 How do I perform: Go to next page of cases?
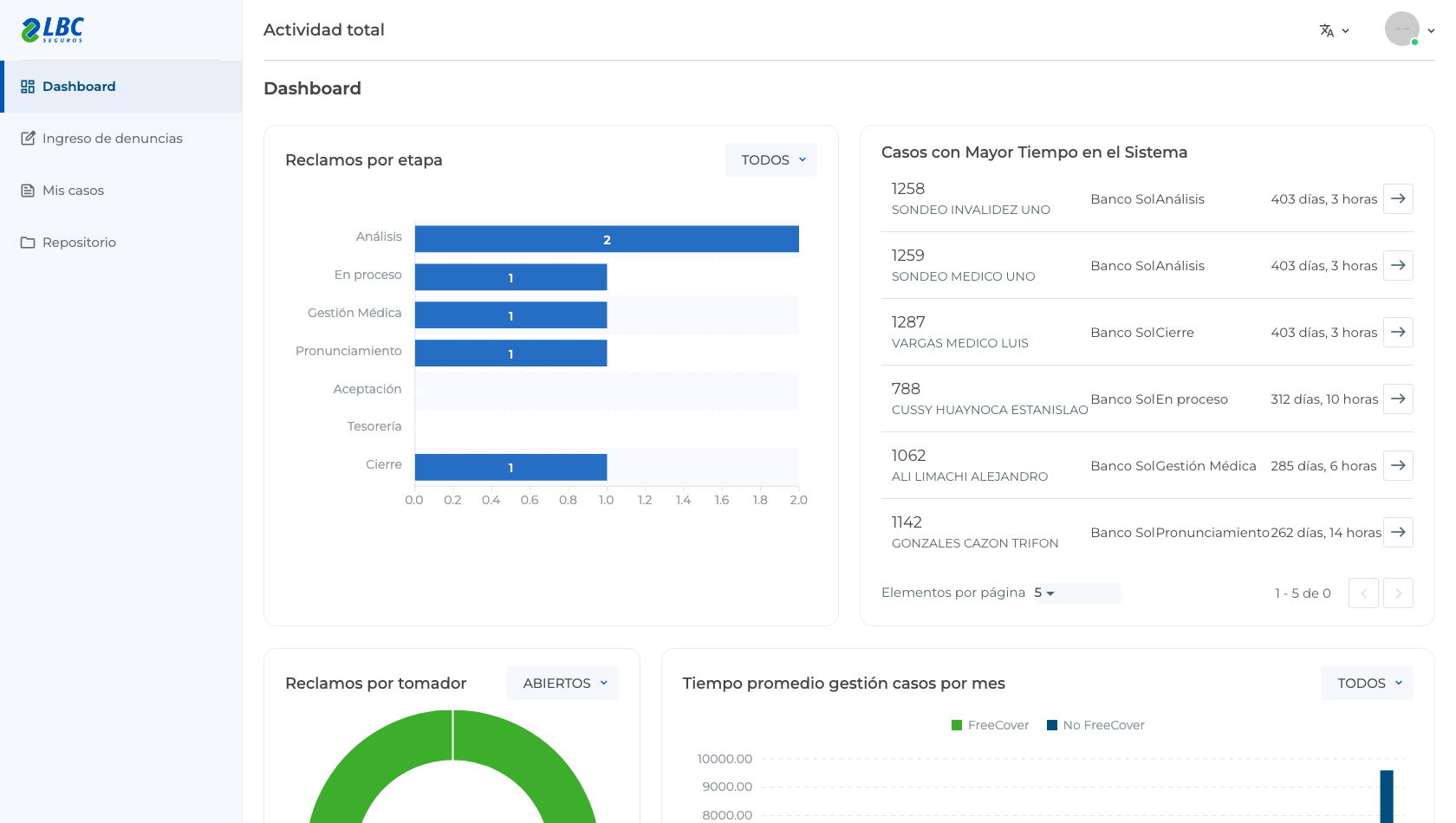coord(1398,593)
